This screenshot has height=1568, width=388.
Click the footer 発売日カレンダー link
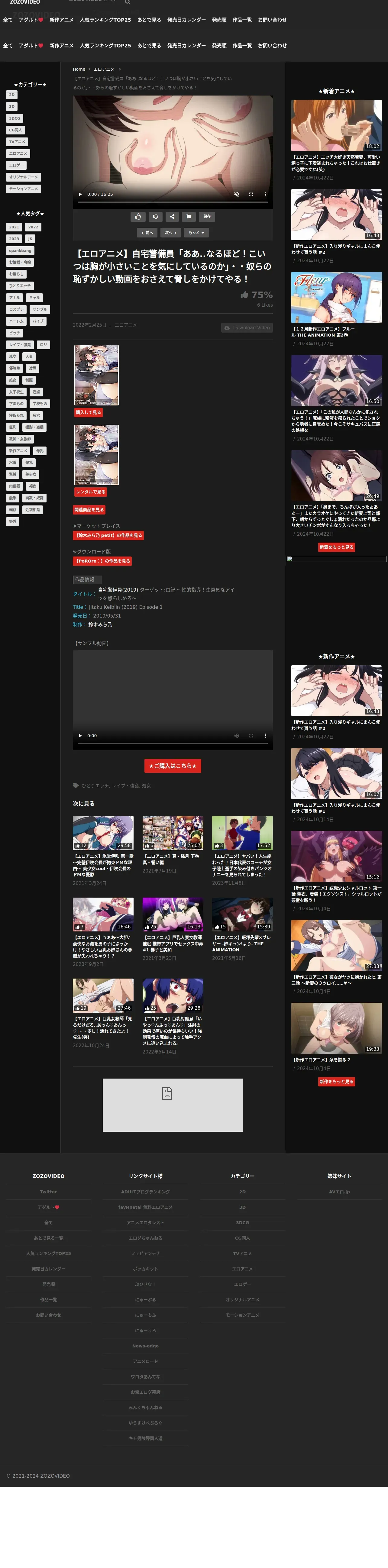48,1269
